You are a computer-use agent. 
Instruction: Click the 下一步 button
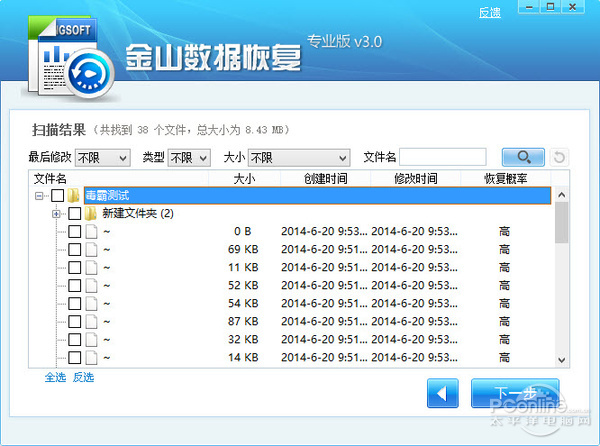point(515,393)
